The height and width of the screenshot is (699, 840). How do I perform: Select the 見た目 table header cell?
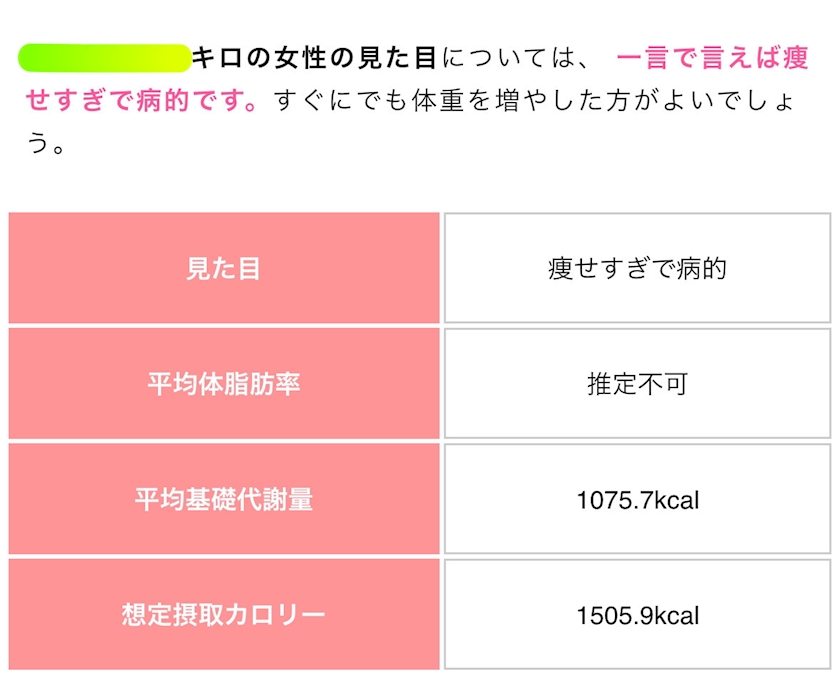[x=224, y=268]
